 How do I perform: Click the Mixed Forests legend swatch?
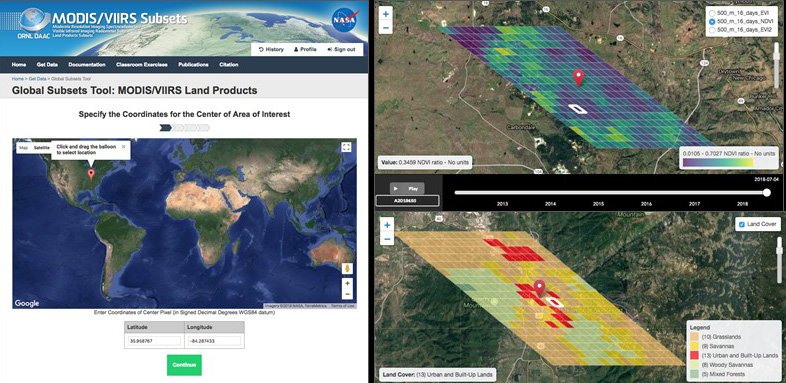tap(694, 374)
